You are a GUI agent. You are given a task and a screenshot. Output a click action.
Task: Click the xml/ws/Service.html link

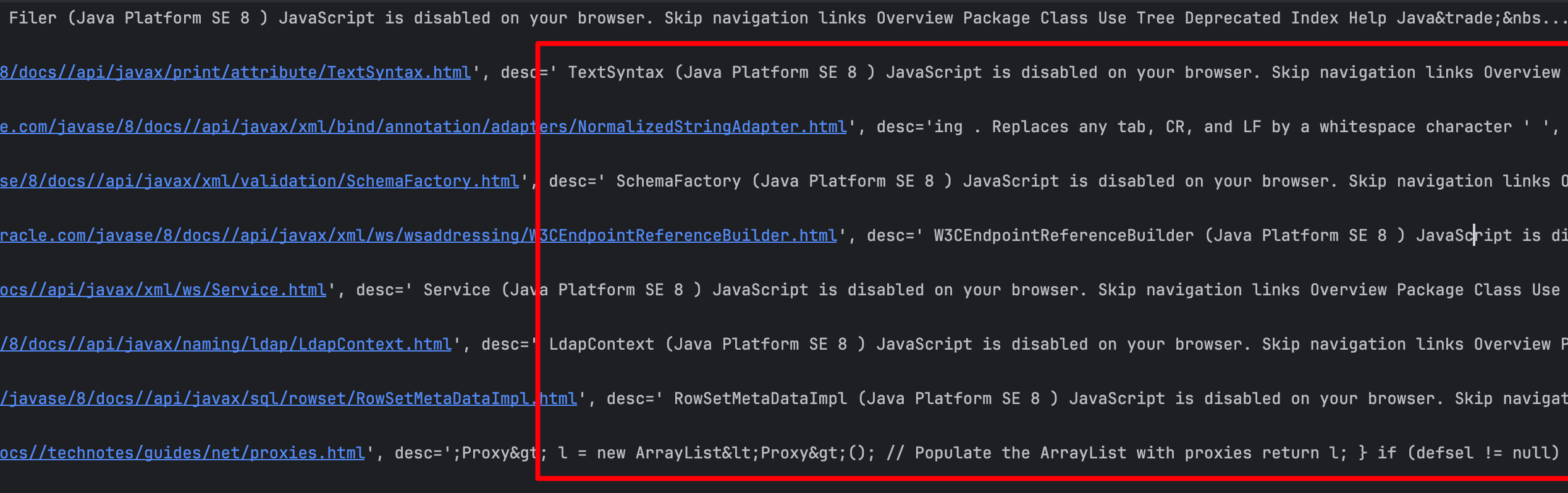pyautogui.click(x=163, y=290)
